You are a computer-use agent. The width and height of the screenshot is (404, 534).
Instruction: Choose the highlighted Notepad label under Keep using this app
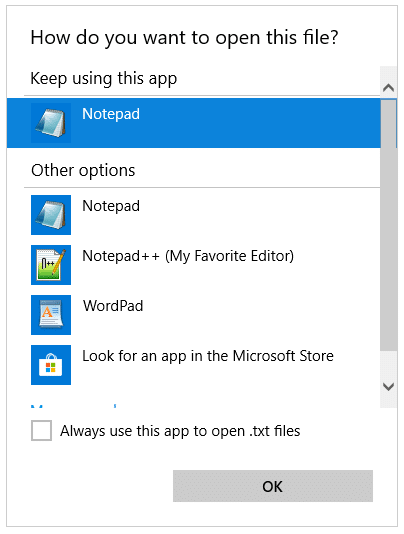tap(111, 114)
